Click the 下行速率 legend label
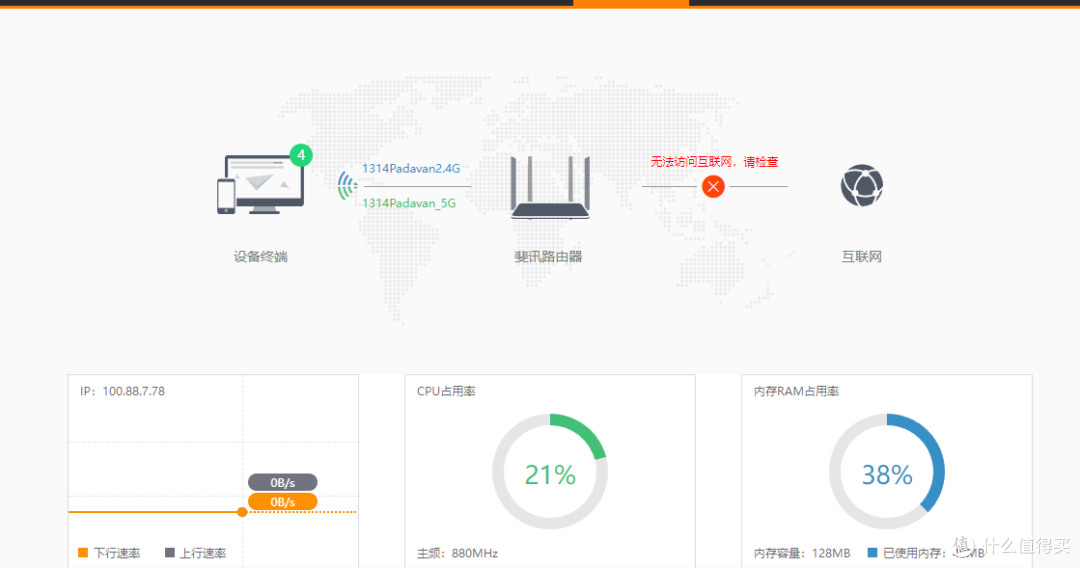Viewport: 1080px width, 568px height. coord(117,553)
